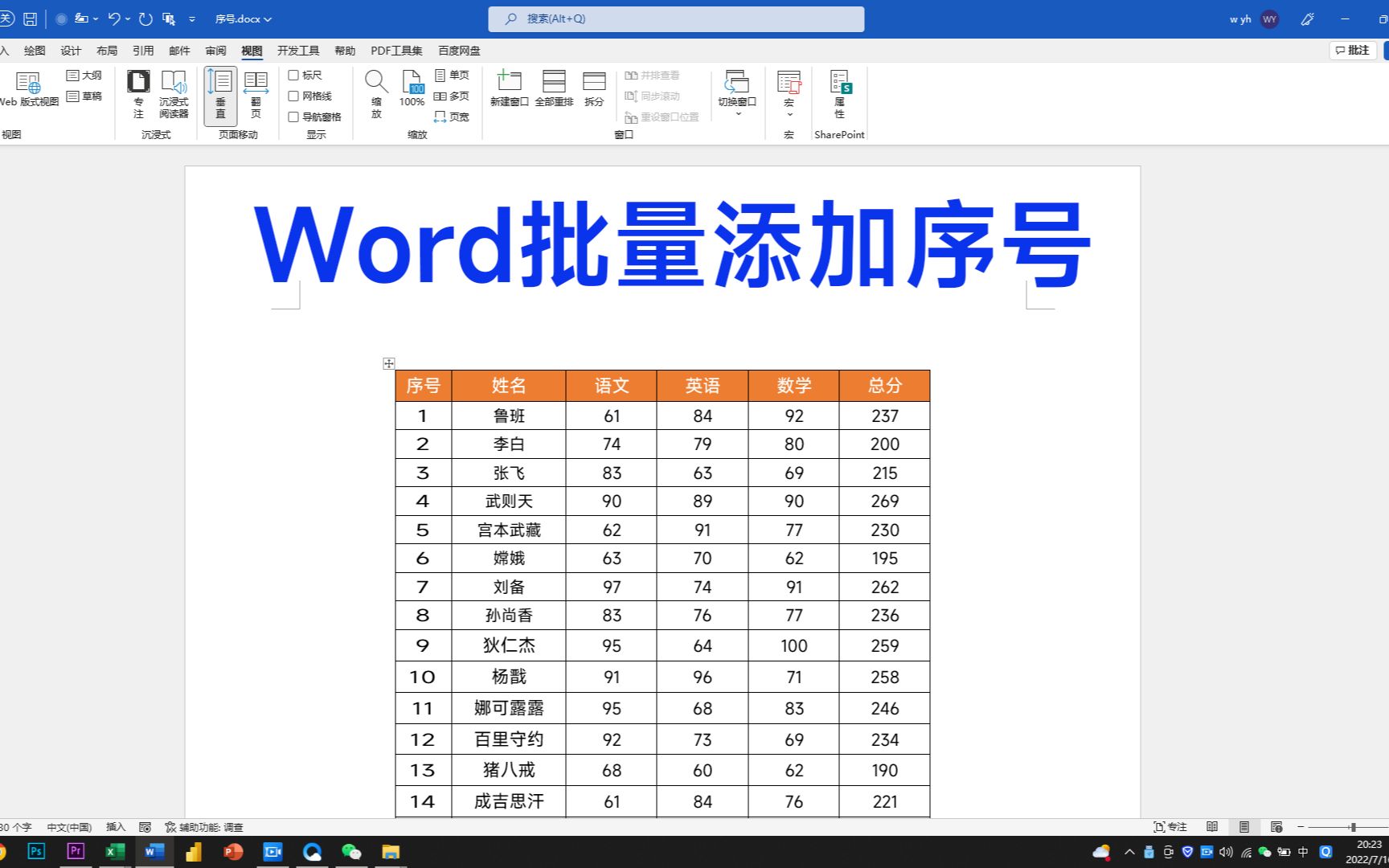Screen dimensions: 1389x868
Task: Click the name cell 武则天
Action: click(509, 502)
